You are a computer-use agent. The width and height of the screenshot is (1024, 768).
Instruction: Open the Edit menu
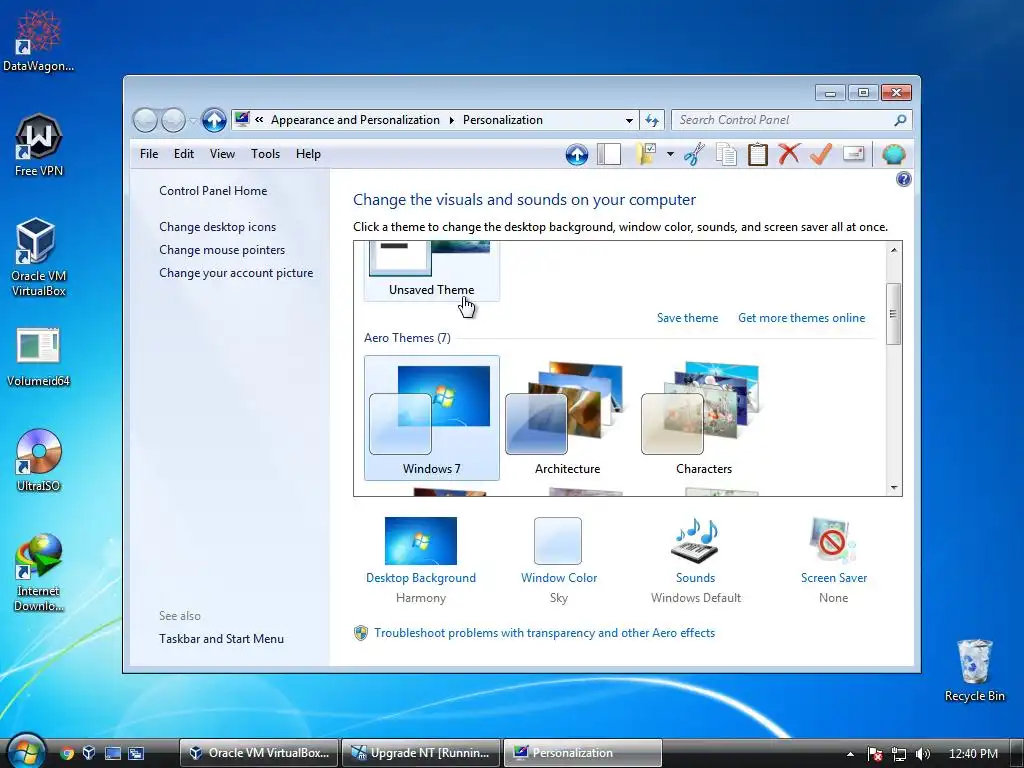click(184, 154)
